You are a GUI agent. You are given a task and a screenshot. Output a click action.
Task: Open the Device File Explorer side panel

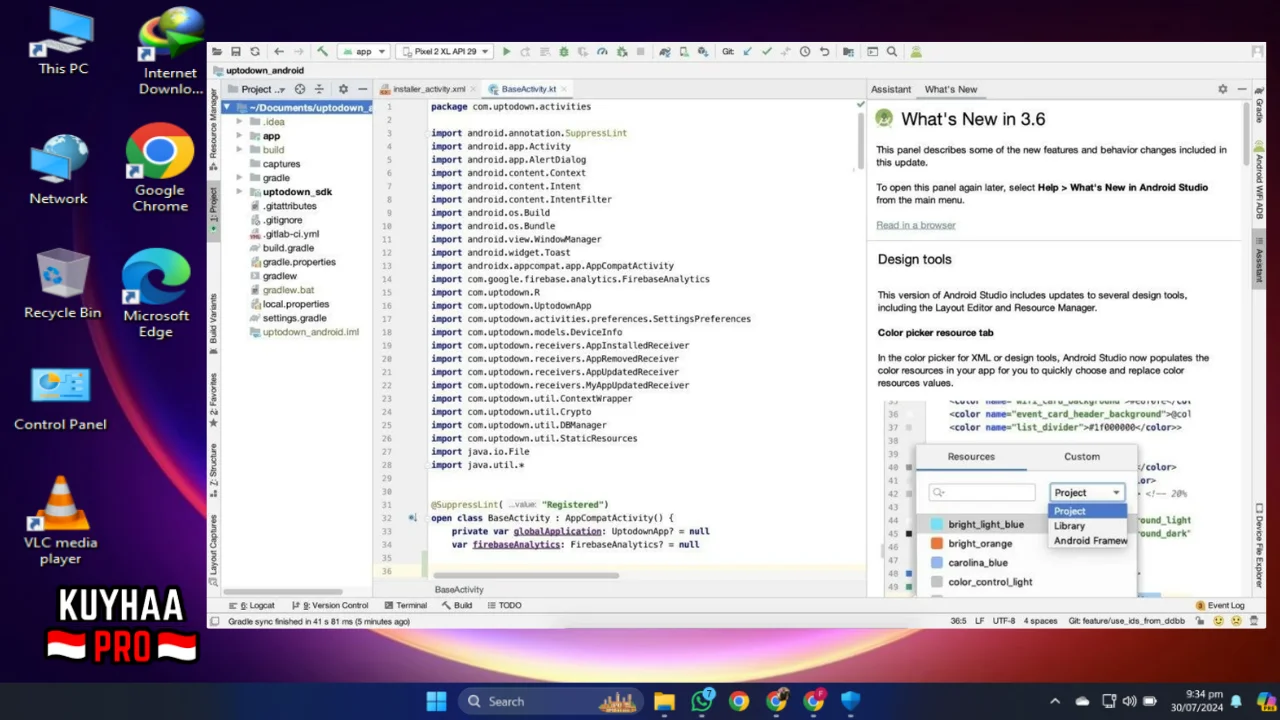(x=1258, y=545)
